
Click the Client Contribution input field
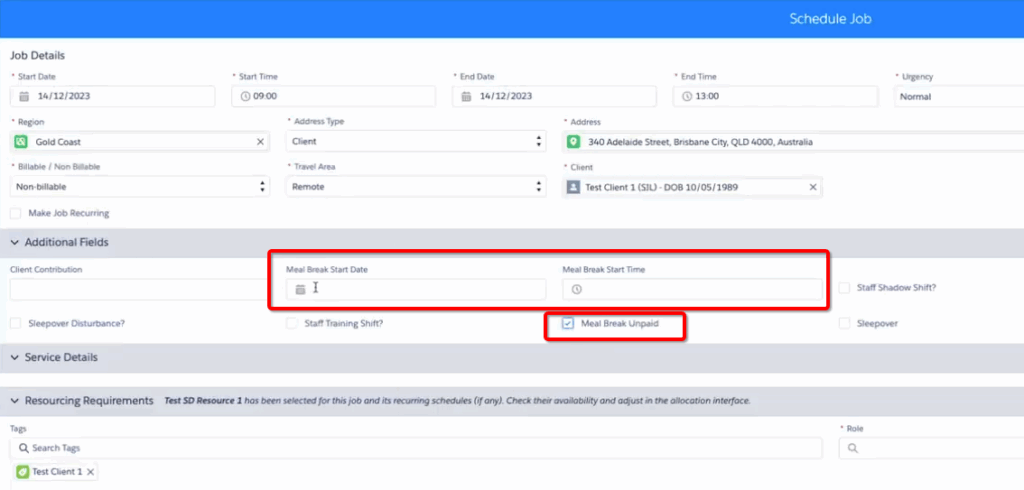(135, 289)
